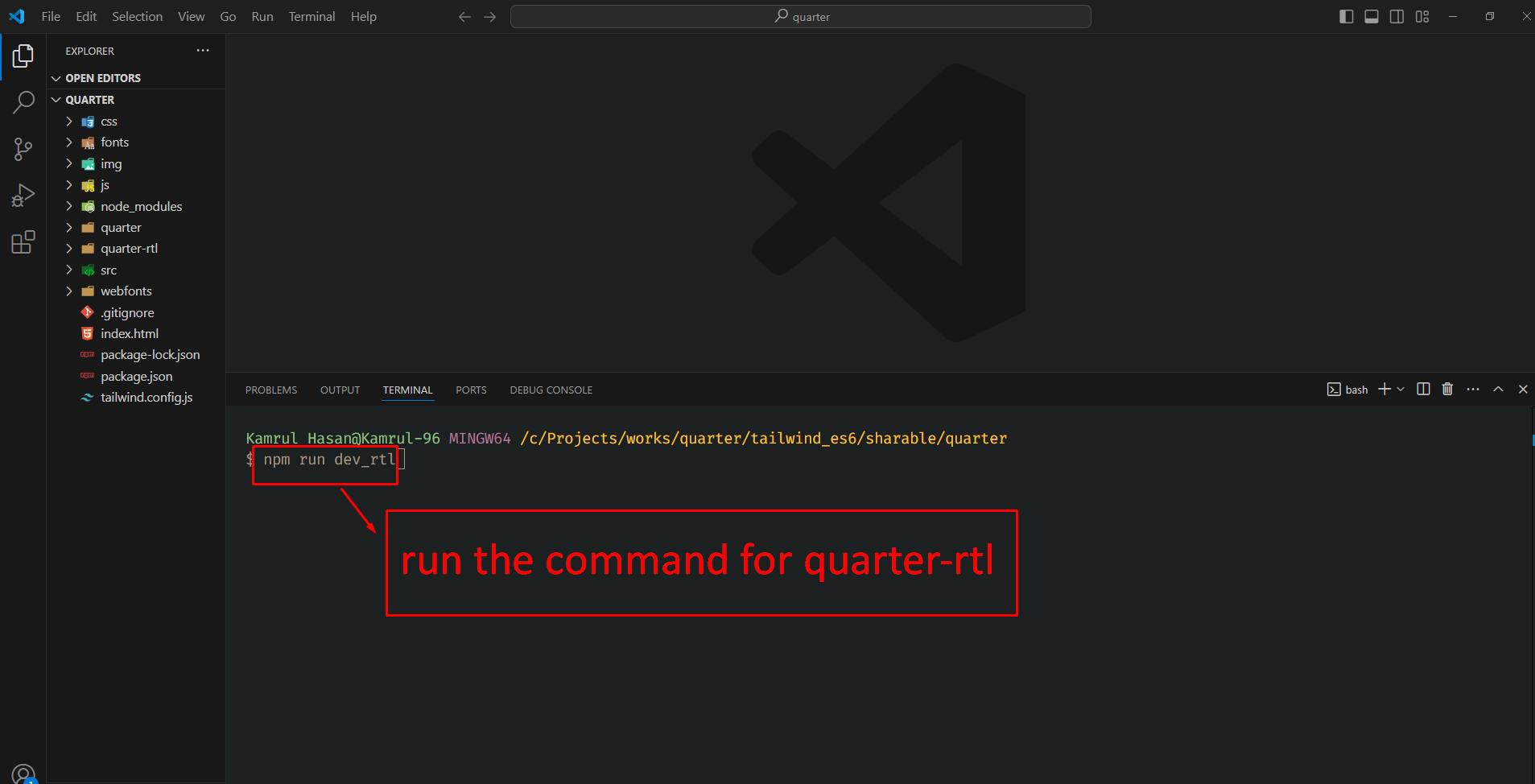Open the Source Control view
The image size is (1535, 784).
(23, 149)
